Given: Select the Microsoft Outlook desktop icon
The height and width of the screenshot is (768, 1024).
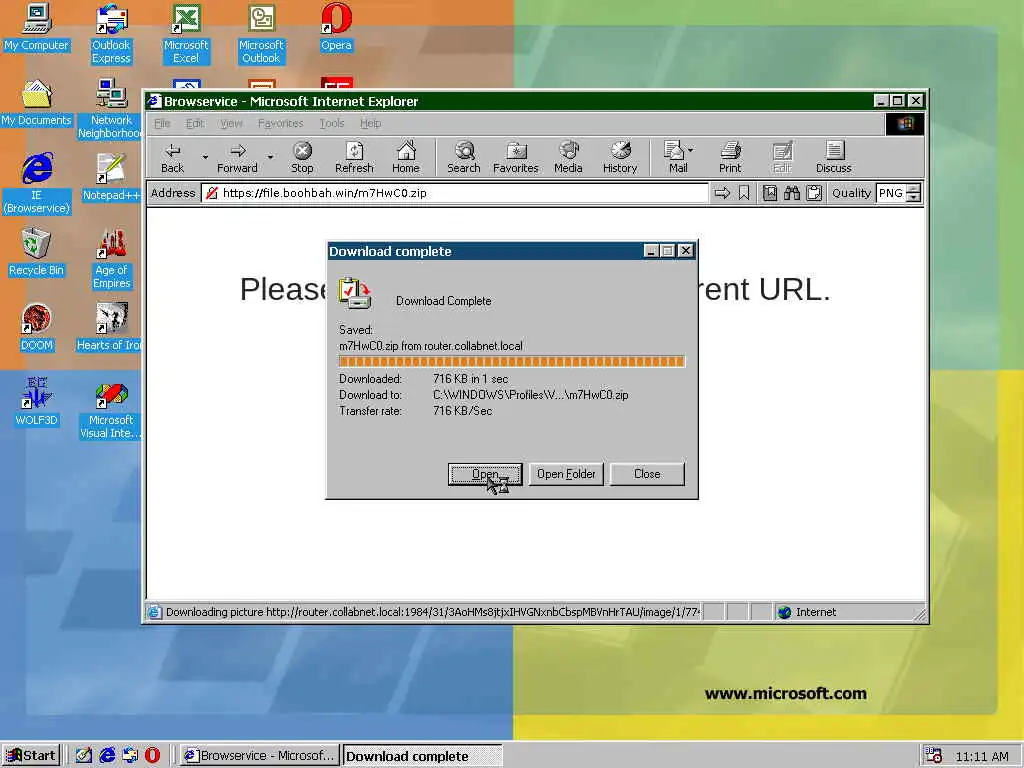Looking at the screenshot, I should [261, 34].
